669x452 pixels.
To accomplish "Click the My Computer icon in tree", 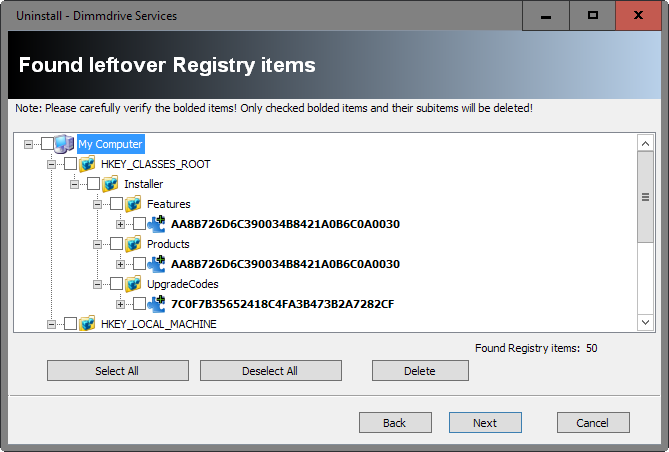I will 65,144.
